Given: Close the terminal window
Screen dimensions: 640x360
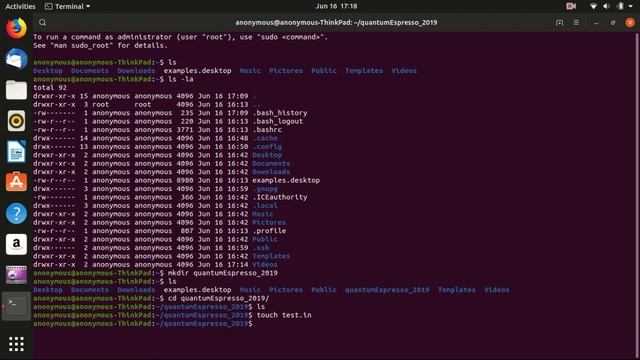Looking at the screenshot, I should coord(630,22).
